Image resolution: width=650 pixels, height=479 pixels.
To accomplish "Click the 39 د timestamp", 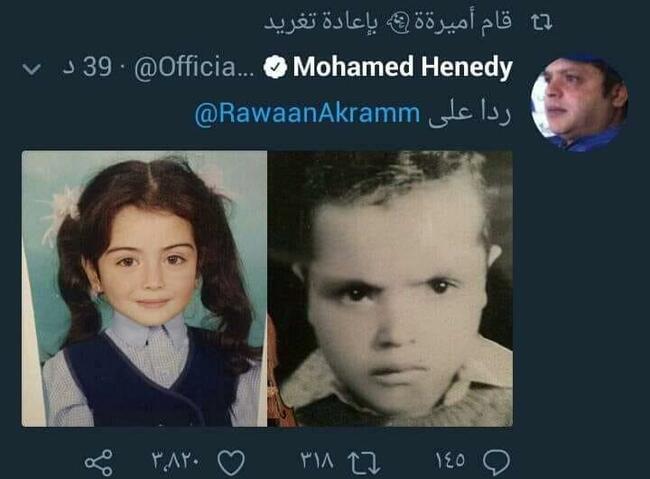I will click(x=87, y=66).
